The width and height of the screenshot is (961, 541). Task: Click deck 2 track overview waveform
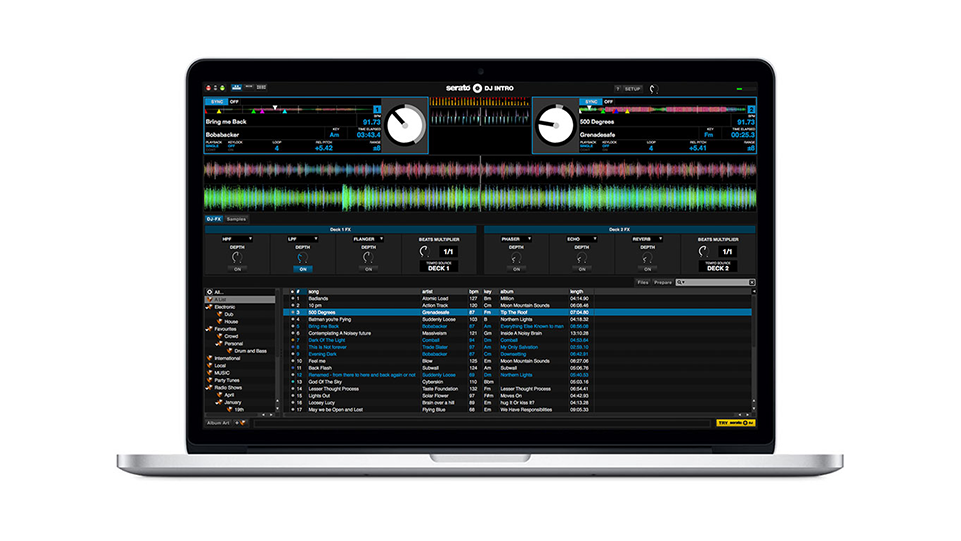tap(663, 110)
